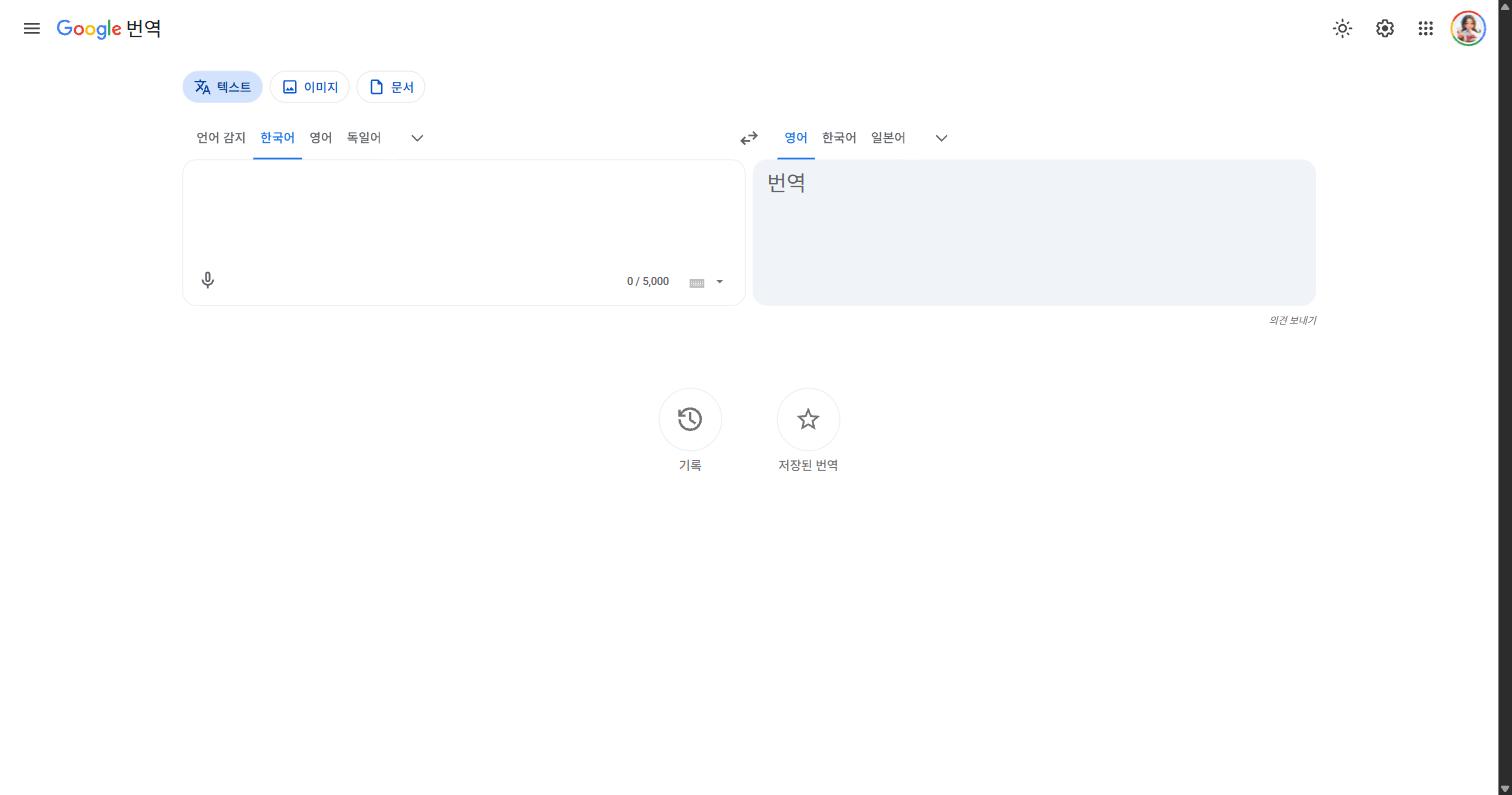Screen dimensions: 1512x795
Task: Switch to 문서 translation mode
Action: [x=391, y=87]
